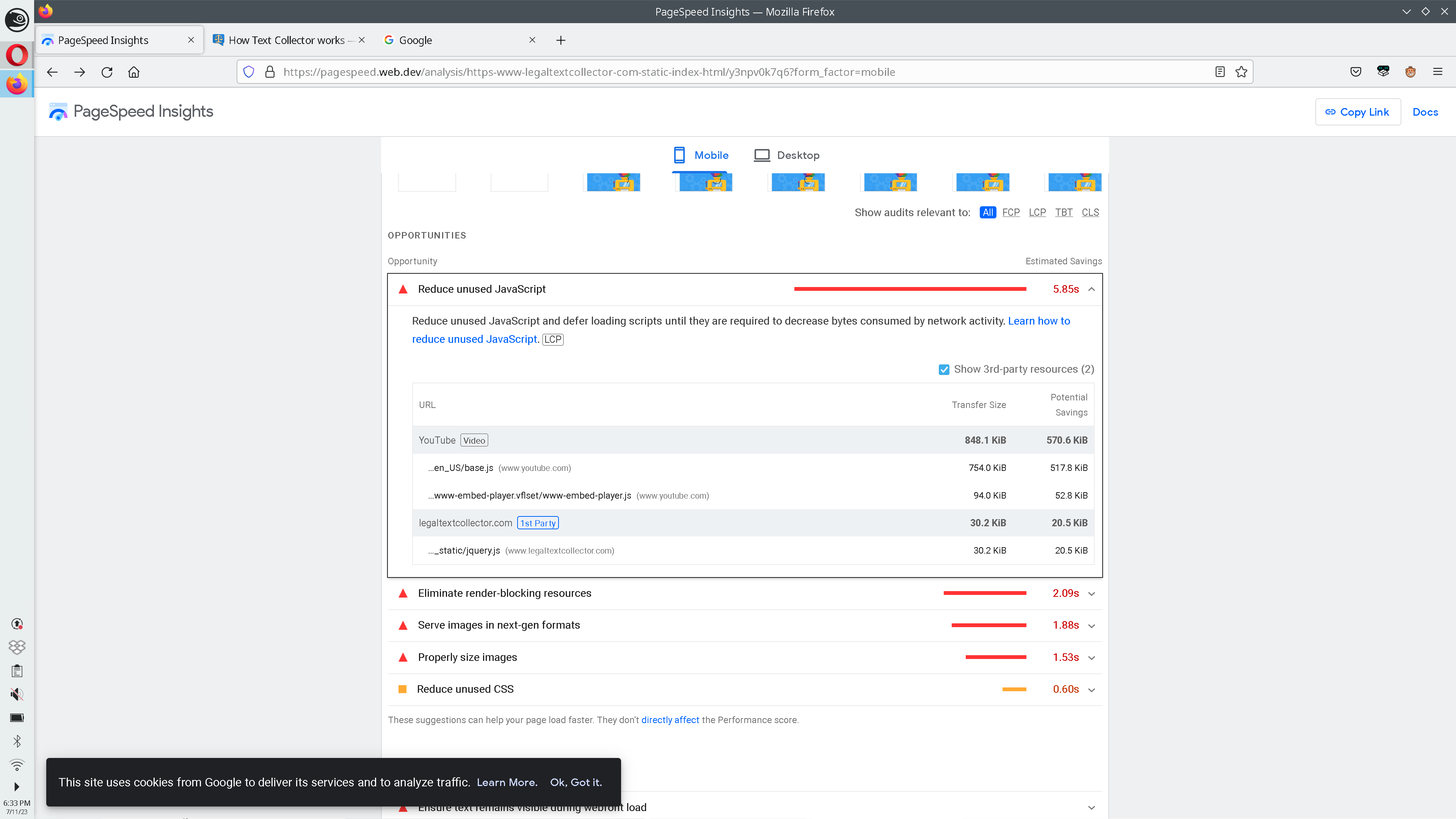Screen dimensions: 1456x819
Task: Switch to the Desktop report tab
Action: point(786,155)
